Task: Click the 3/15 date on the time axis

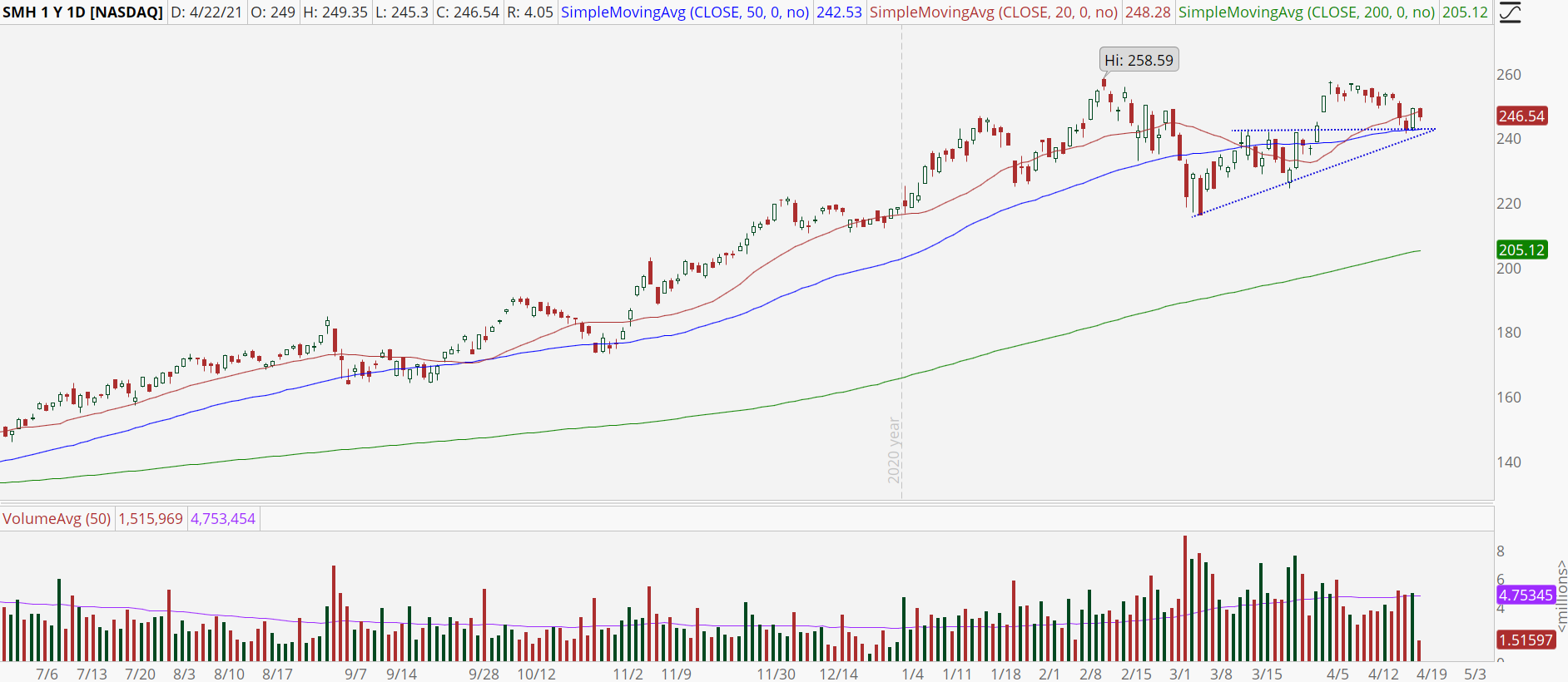Action: click(x=1267, y=674)
